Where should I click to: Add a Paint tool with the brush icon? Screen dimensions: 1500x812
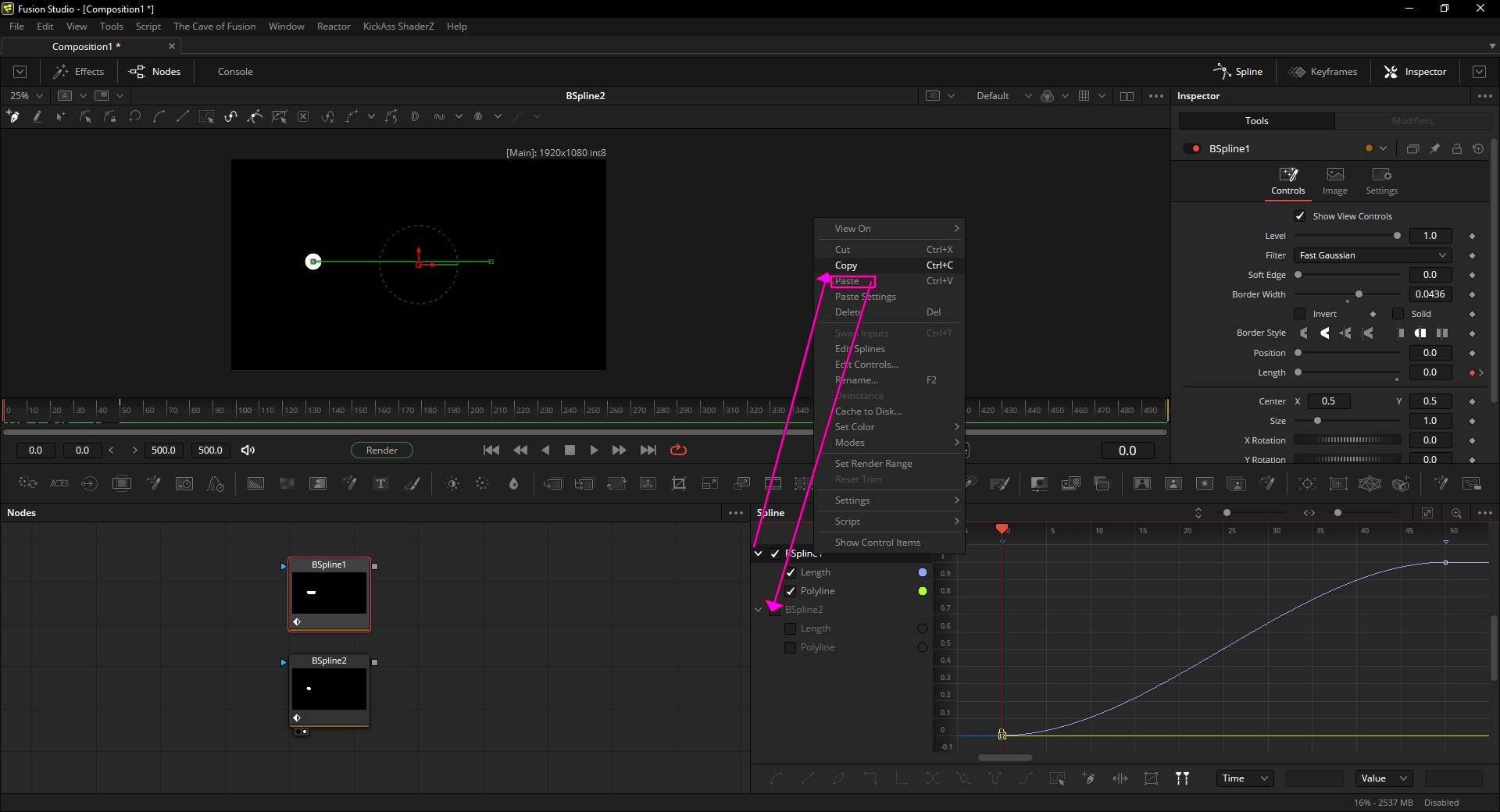point(412,484)
